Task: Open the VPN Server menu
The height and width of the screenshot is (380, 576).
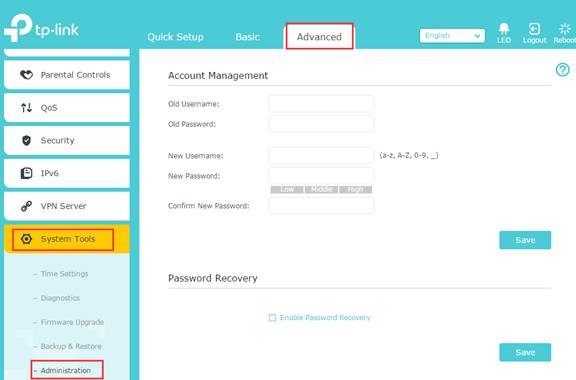Action: tap(67, 206)
